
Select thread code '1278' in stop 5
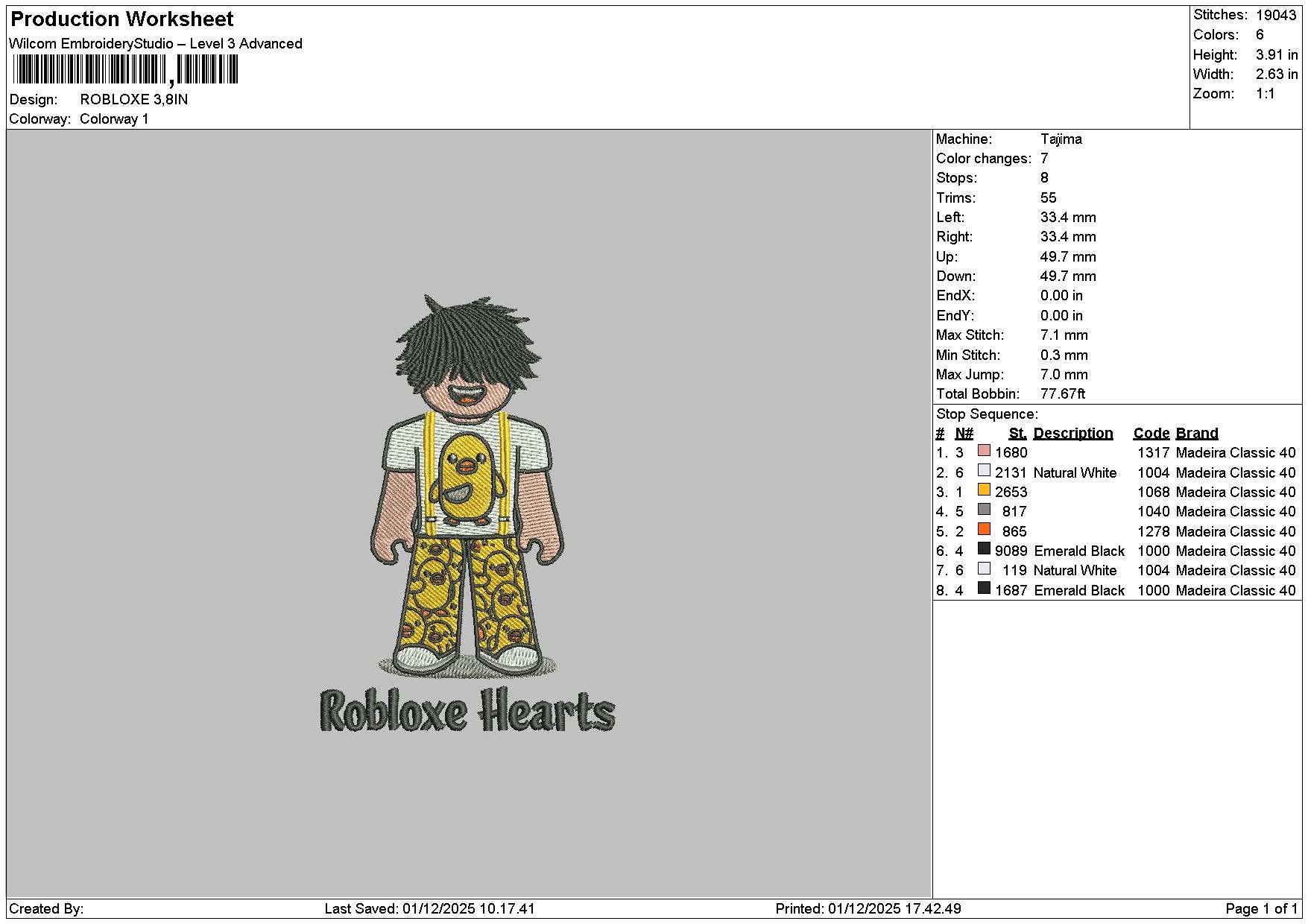1154,532
